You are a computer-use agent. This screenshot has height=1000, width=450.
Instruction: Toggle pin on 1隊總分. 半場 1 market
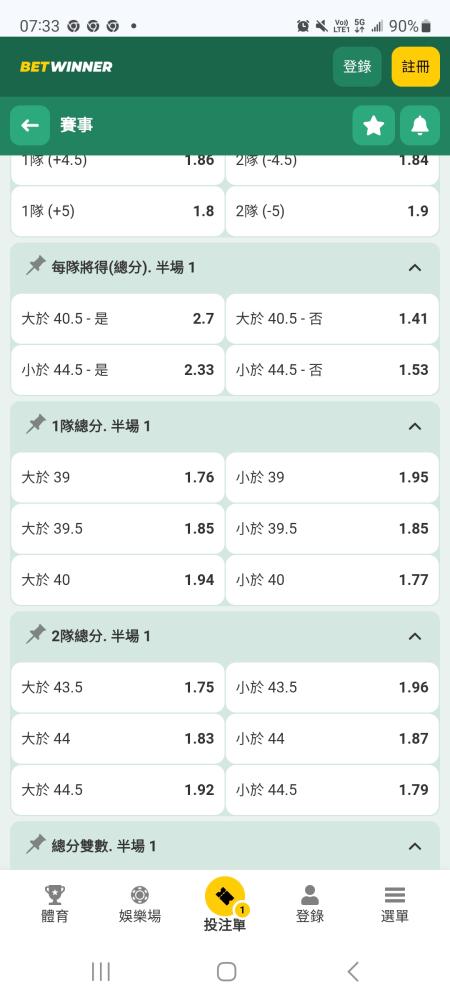36,425
